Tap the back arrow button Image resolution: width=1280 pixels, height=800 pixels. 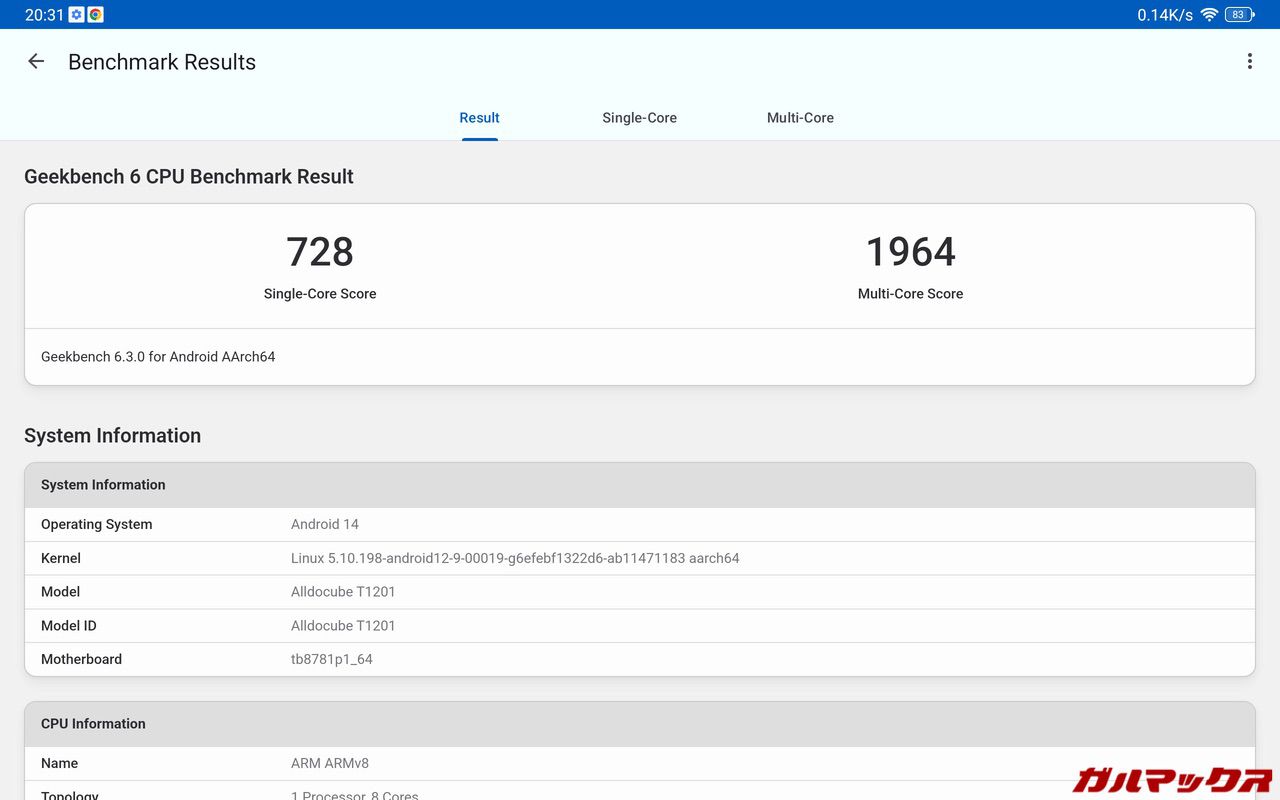(x=36, y=62)
